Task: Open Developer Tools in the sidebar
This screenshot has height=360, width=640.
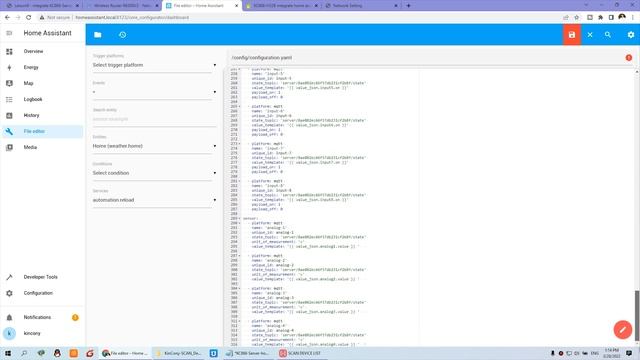Action: click(42, 277)
